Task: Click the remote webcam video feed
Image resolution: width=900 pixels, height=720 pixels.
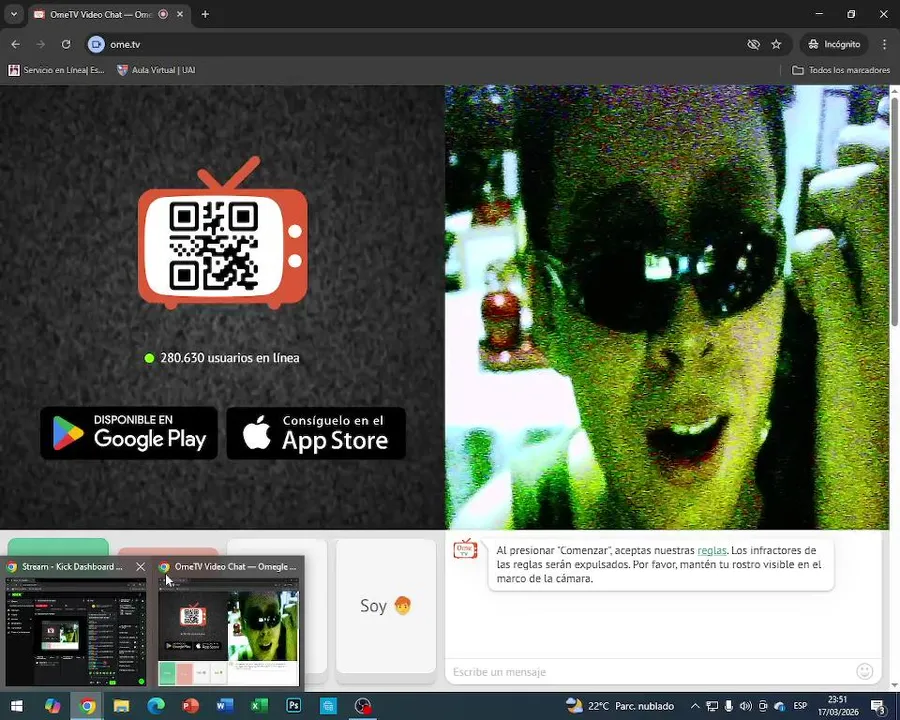Action: (667, 307)
